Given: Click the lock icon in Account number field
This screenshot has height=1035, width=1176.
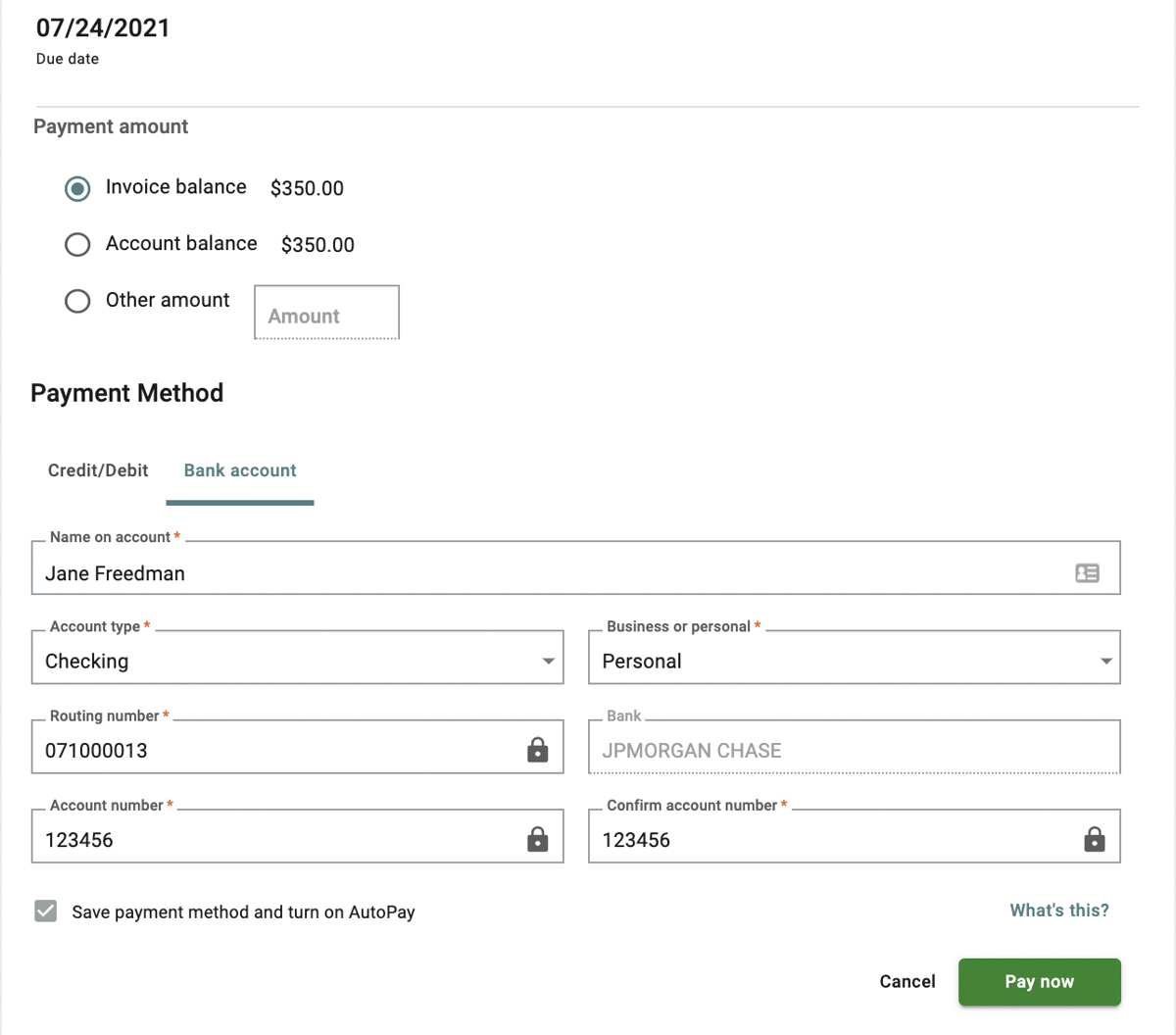Looking at the screenshot, I should pos(537,839).
